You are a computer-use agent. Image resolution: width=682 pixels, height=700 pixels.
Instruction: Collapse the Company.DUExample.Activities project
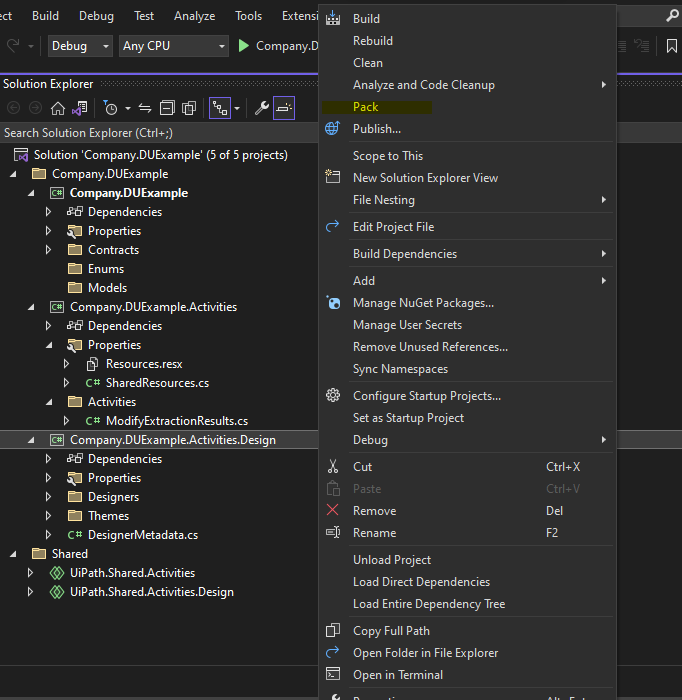pos(31,307)
